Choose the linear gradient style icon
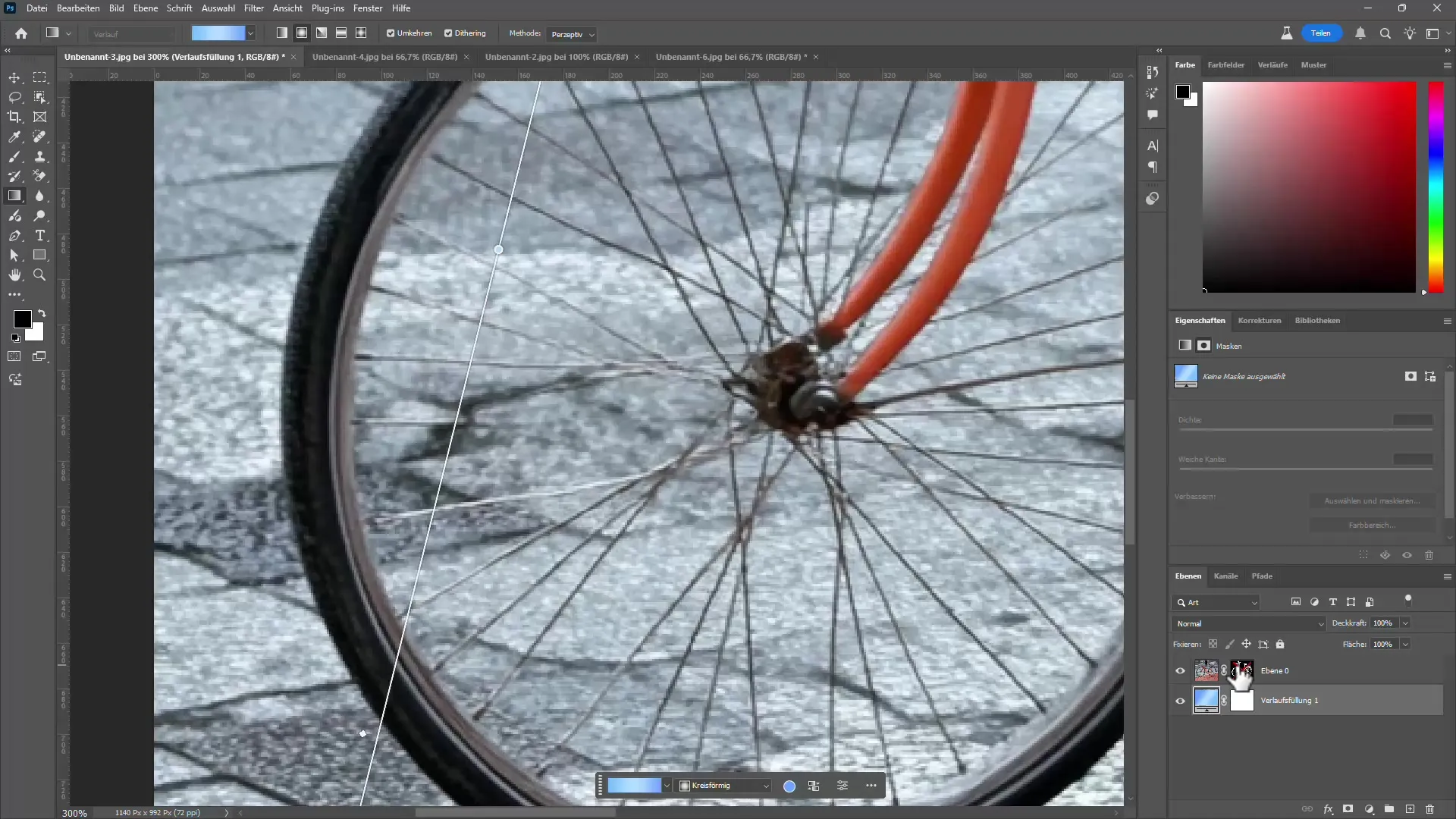The width and height of the screenshot is (1456, 819). (x=282, y=33)
